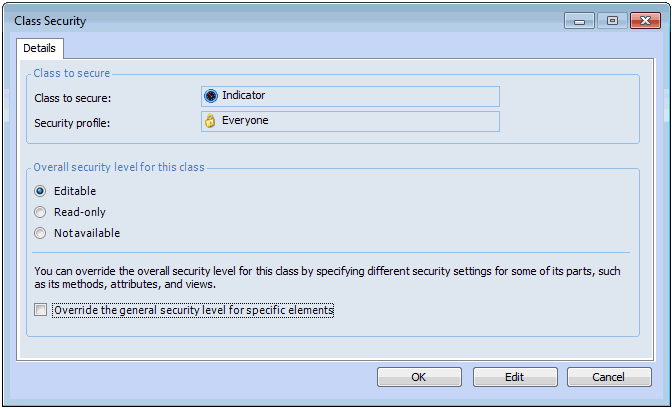Click the Everyone security profile icon
The height and width of the screenshot is (409, 672).
tap(211, 121)
